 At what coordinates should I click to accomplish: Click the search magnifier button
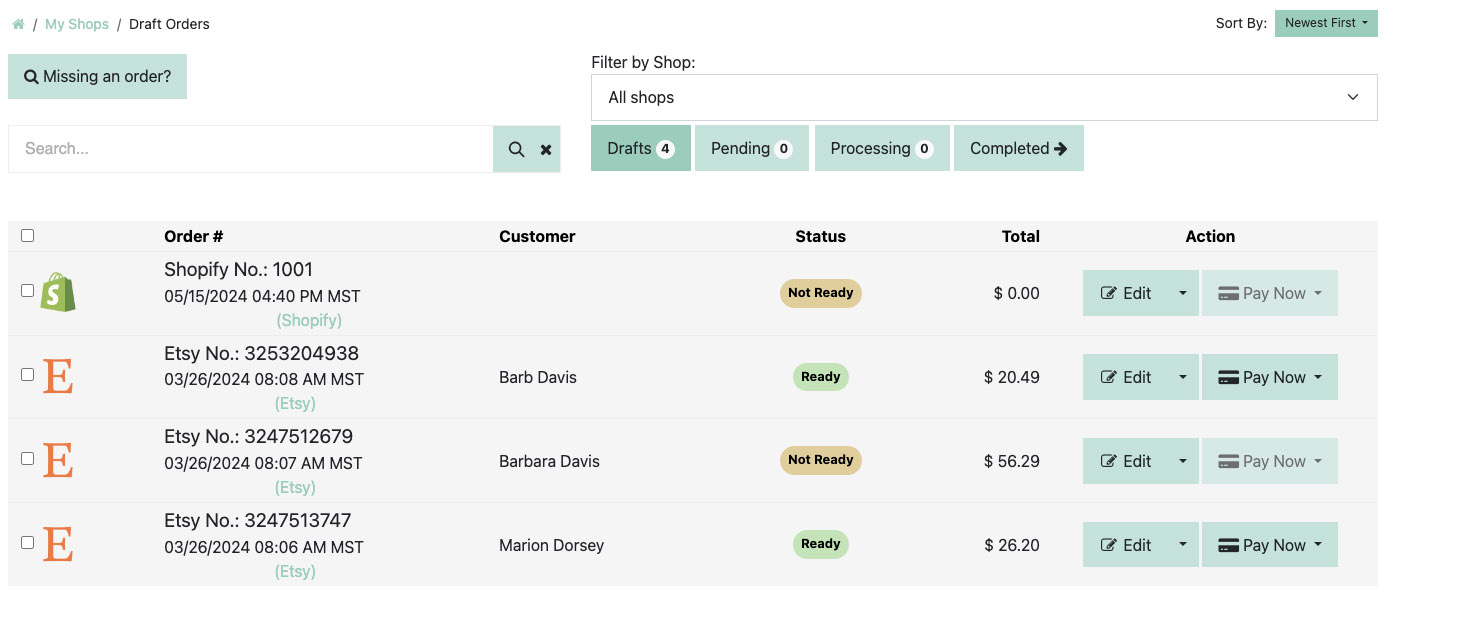coord(516,149)
